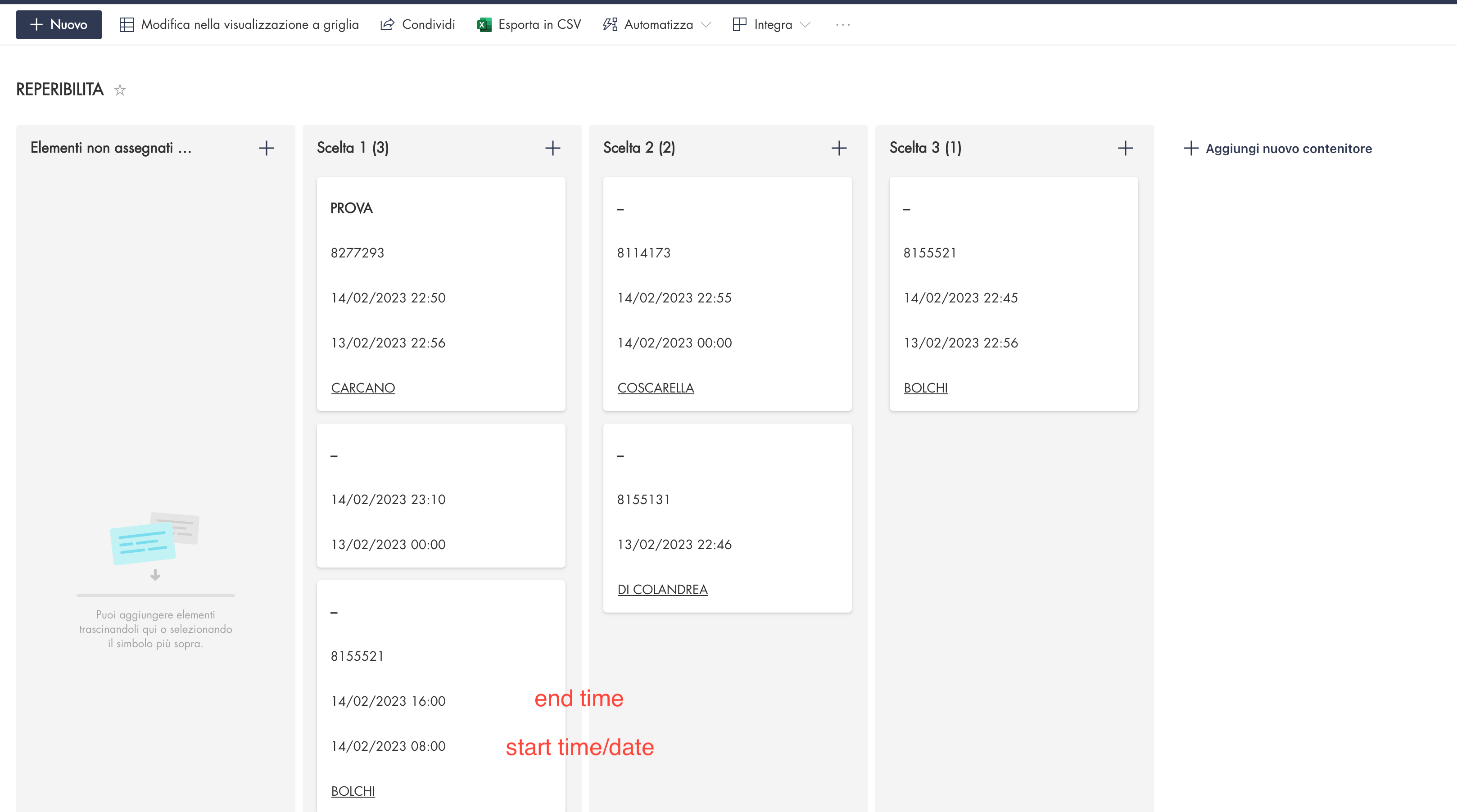This screenshot has height=812, width=1457.
Task: Open the COSCARELLA link
Action: (656, 388)
